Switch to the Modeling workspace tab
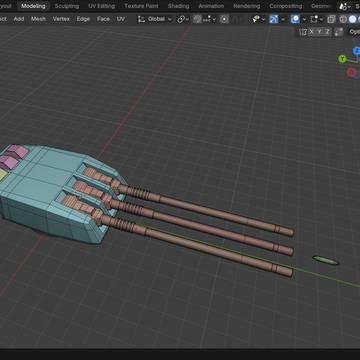 point(33,6)
